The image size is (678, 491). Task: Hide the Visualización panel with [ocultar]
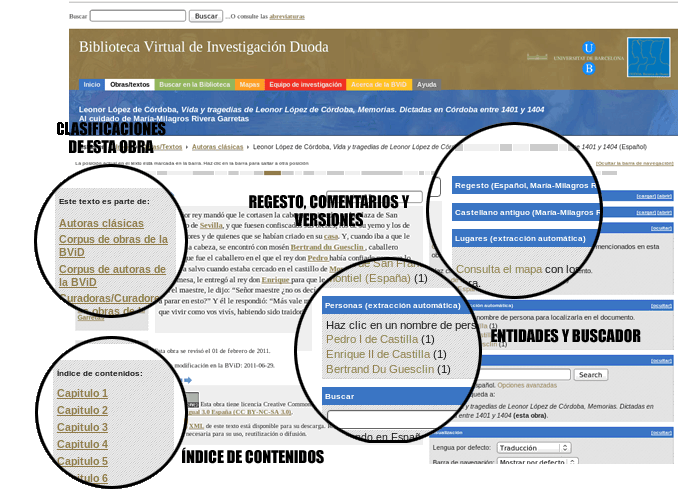click(662, 433)
